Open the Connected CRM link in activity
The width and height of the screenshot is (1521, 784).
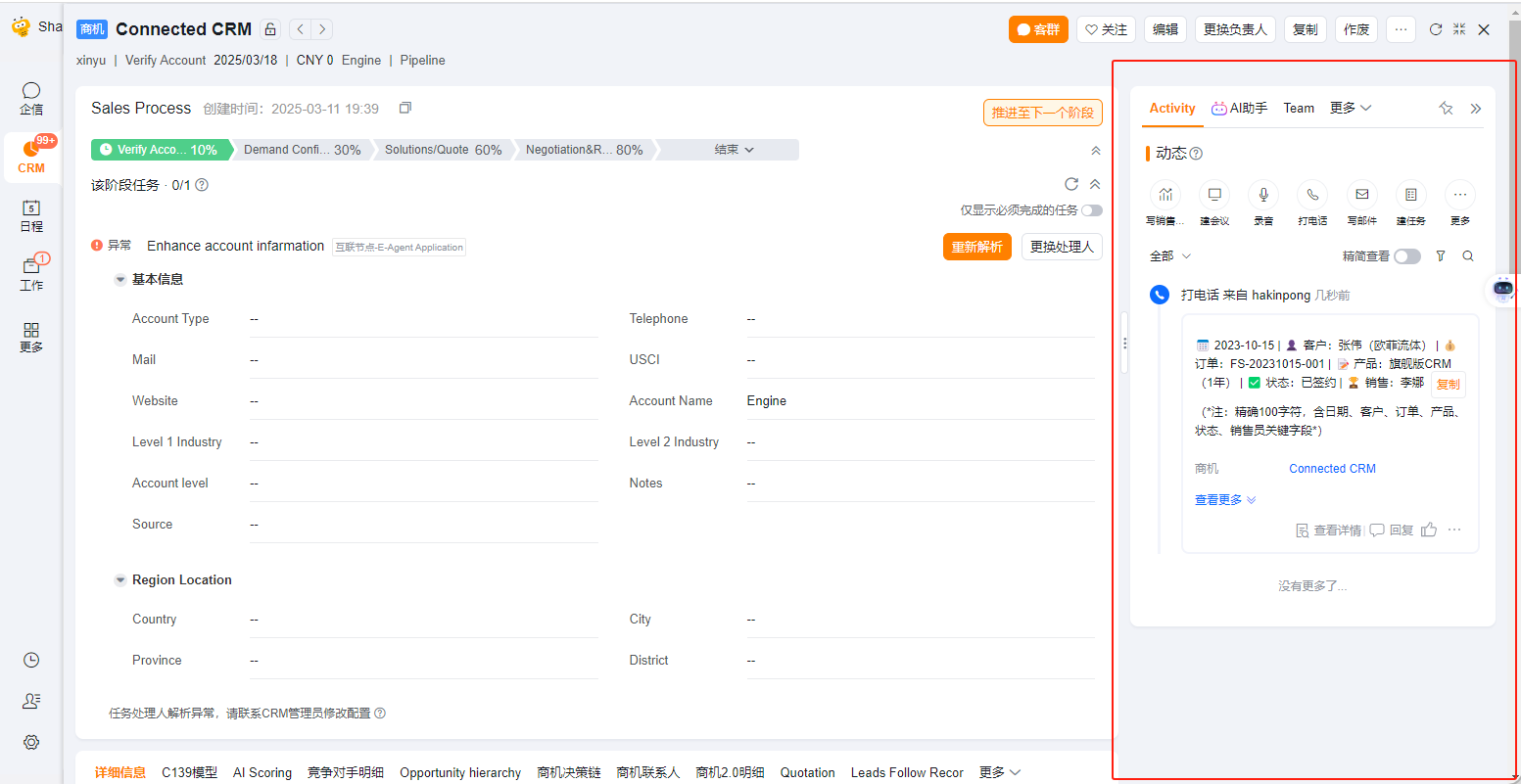coord(1332,469)
